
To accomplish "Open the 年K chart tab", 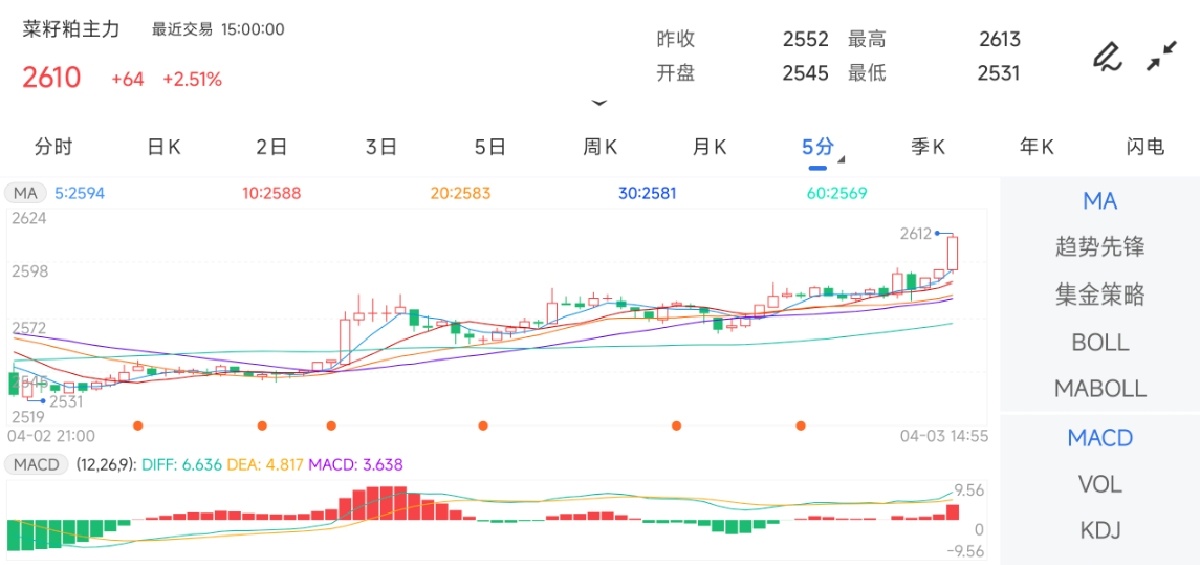I will click(x=1037, y=147).
